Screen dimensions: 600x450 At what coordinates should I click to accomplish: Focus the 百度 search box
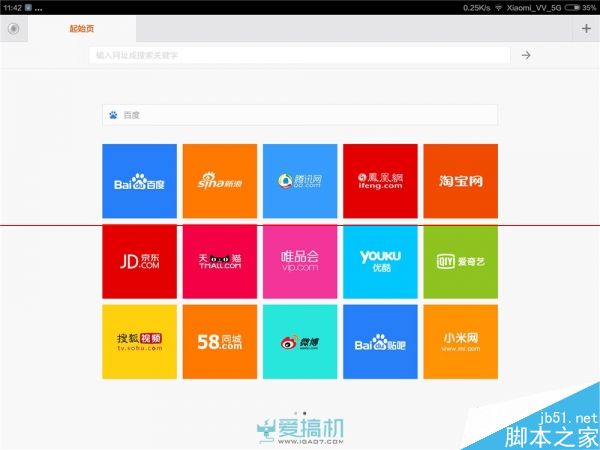300,115
